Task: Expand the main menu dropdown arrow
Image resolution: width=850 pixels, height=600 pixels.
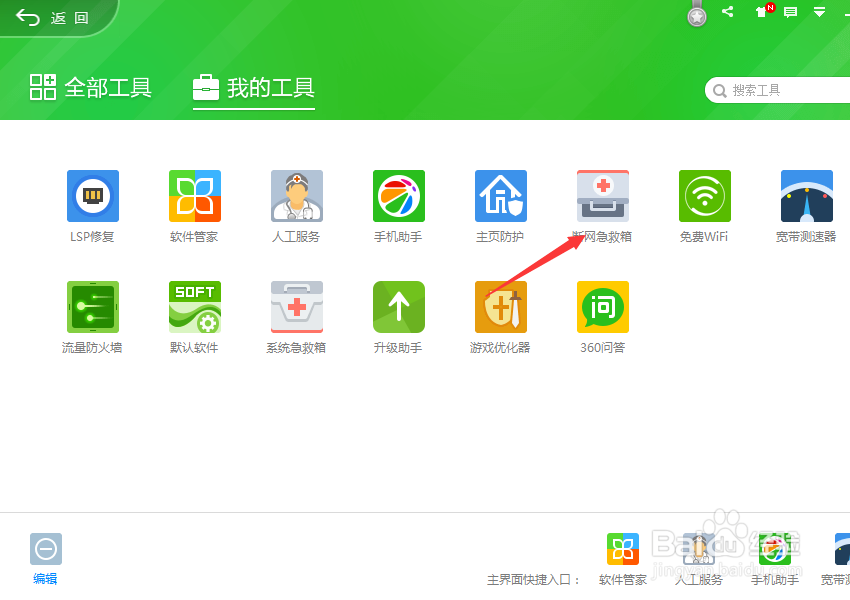Action: [819, 11]
